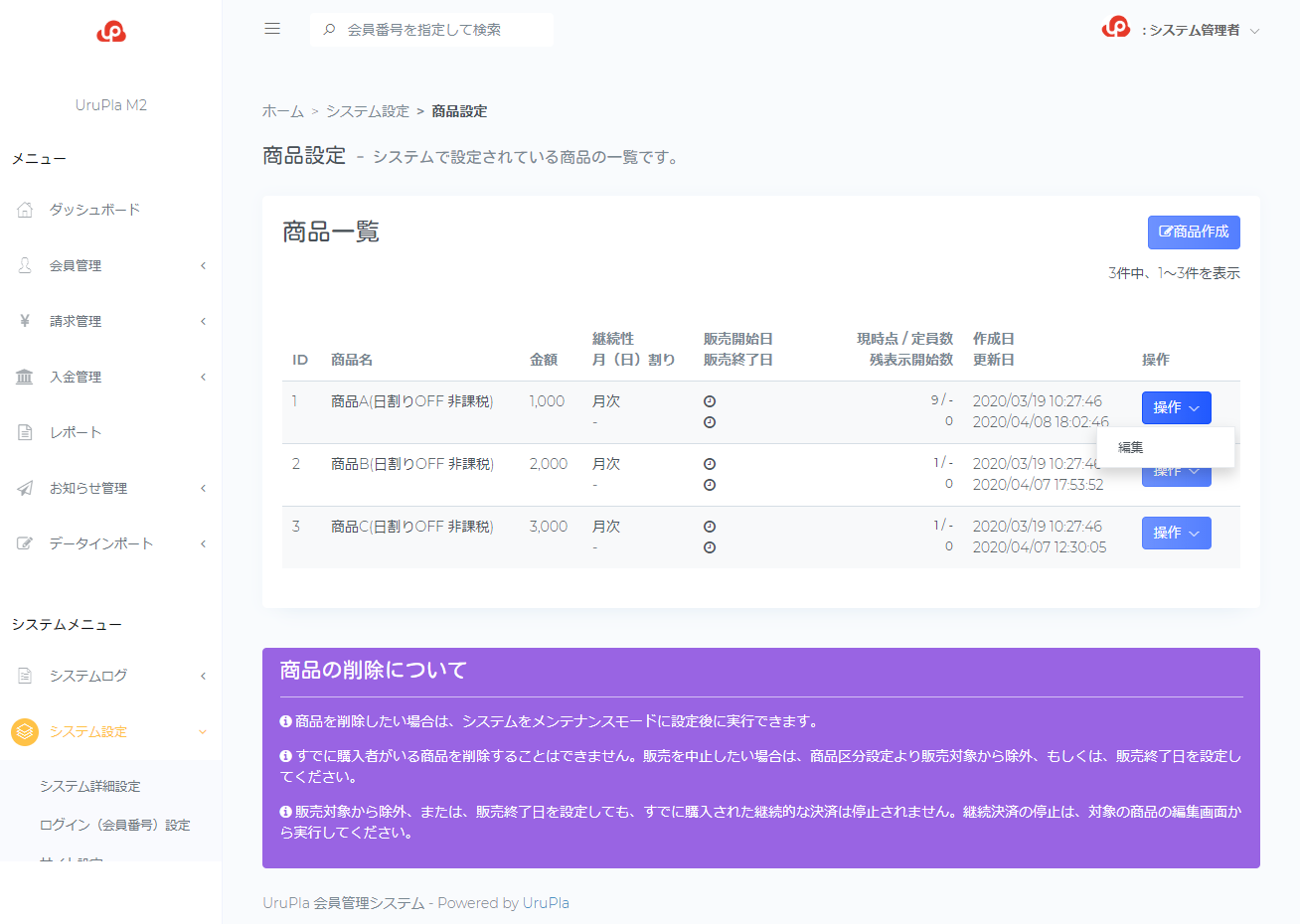Click the 商品設定 breadcrumb item
The height and width of the screenshot is (924, 1300).
click(459, 111)
